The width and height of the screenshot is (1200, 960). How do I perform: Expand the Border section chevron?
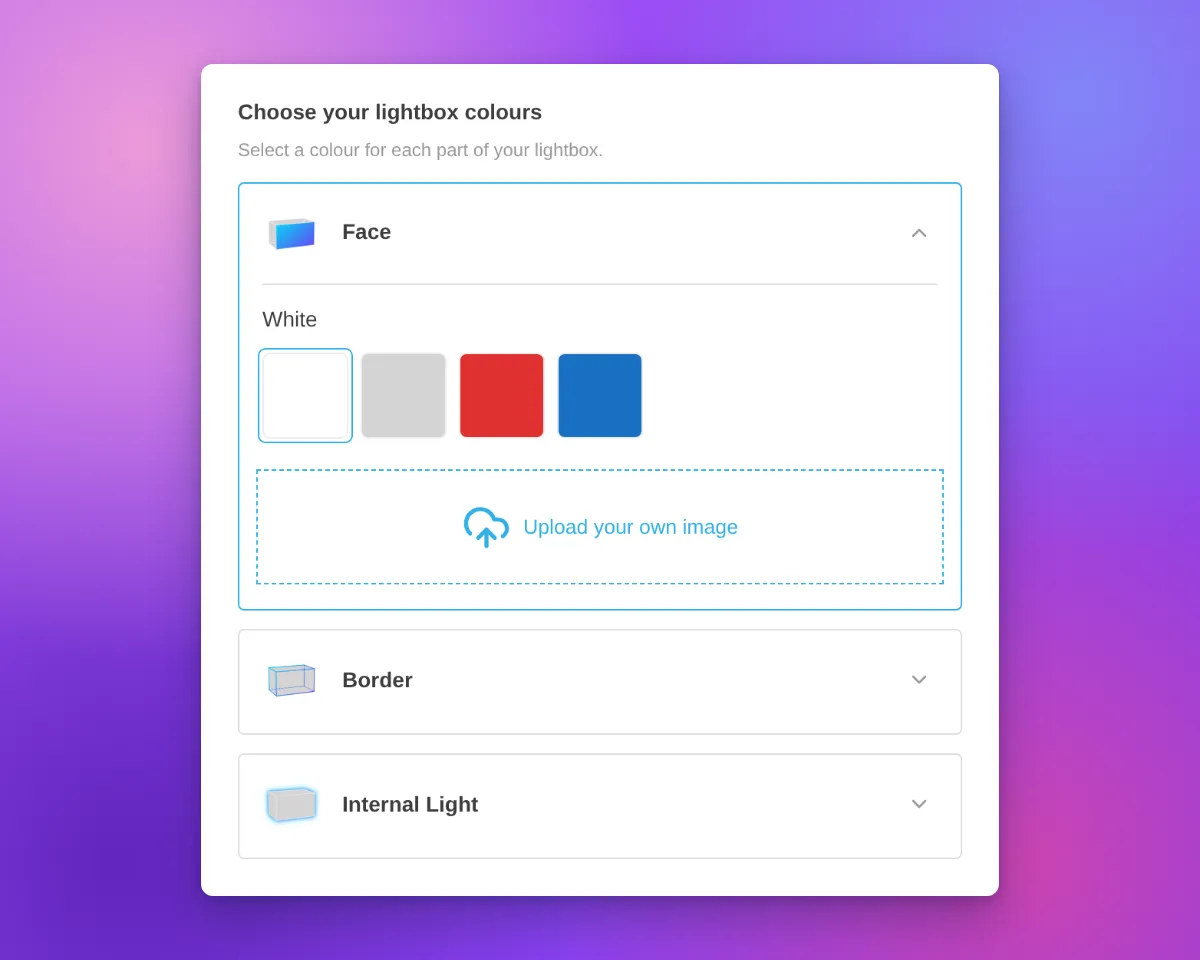[x=919, y=680]
